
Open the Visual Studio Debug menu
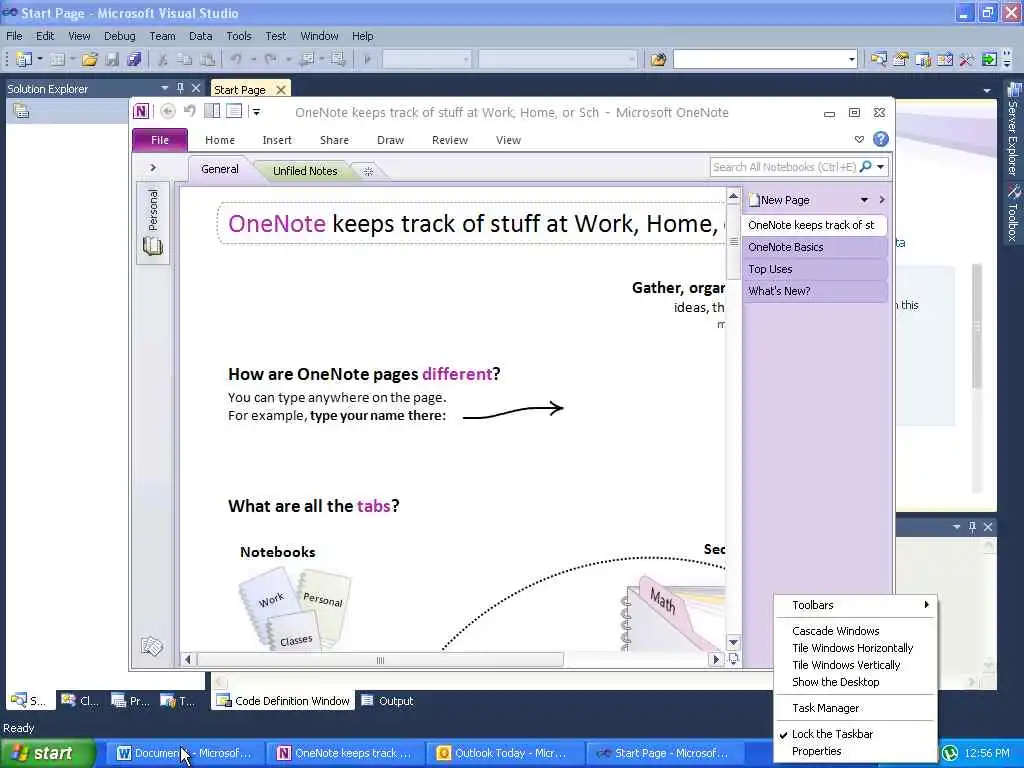[120, 36]
